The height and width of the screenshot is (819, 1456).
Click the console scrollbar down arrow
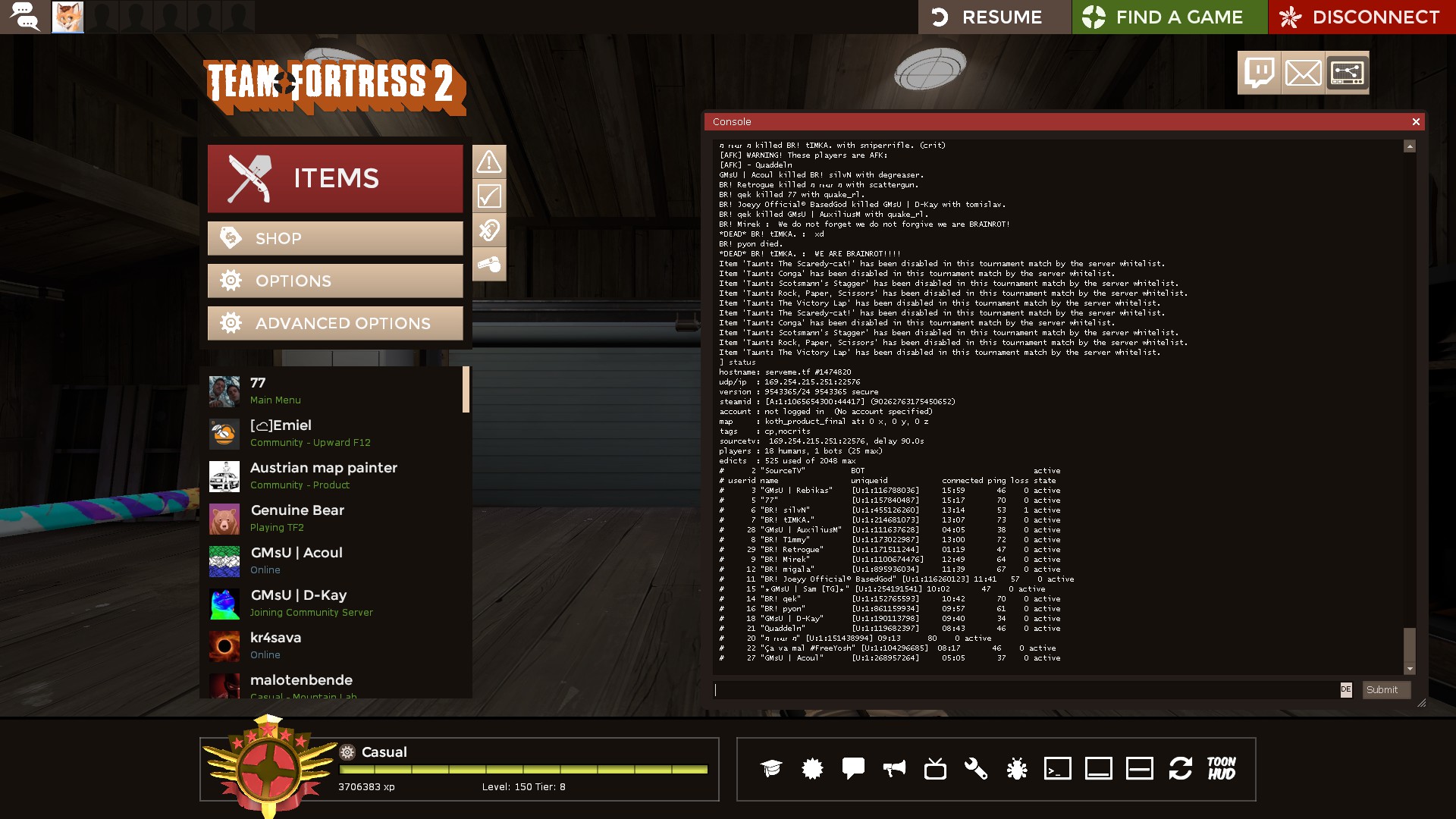(x=1410, y=669)
